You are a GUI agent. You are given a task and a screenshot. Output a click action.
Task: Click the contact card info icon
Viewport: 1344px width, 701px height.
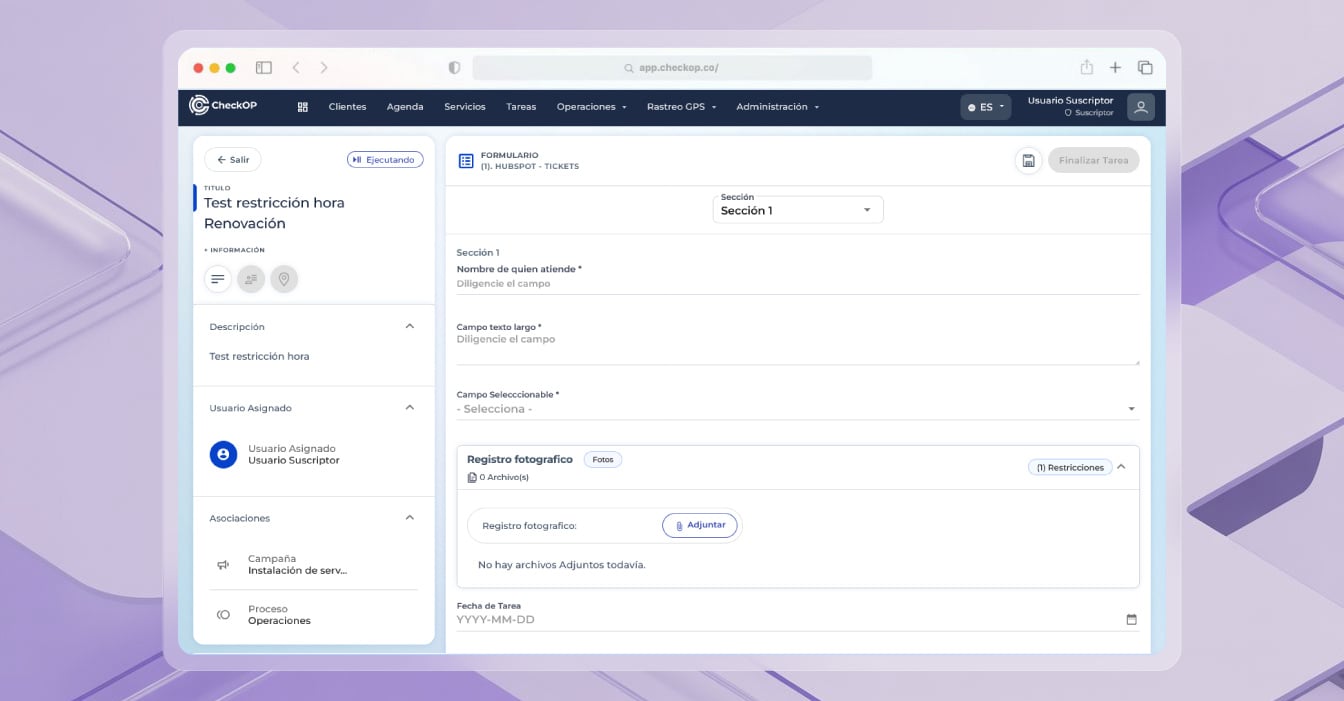point(251,279)
